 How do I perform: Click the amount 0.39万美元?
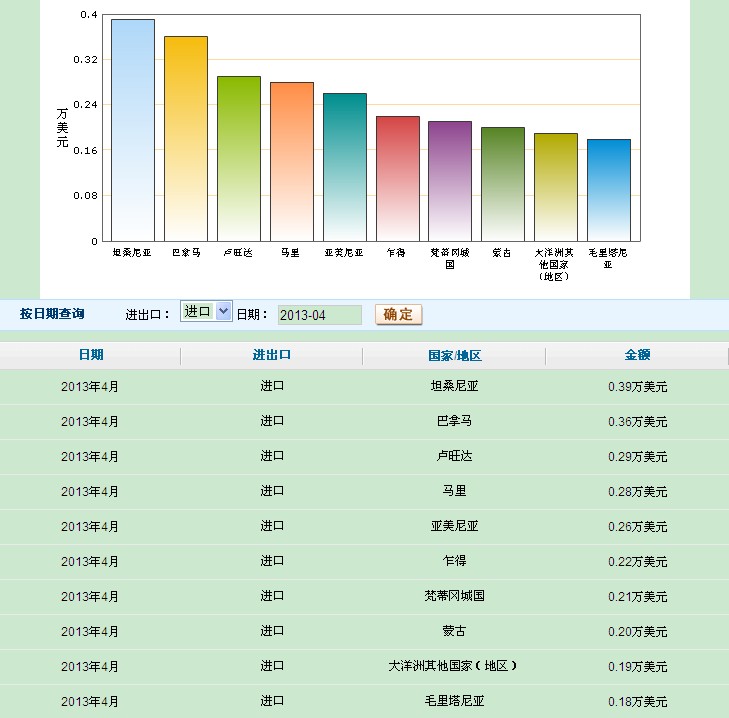637,386
